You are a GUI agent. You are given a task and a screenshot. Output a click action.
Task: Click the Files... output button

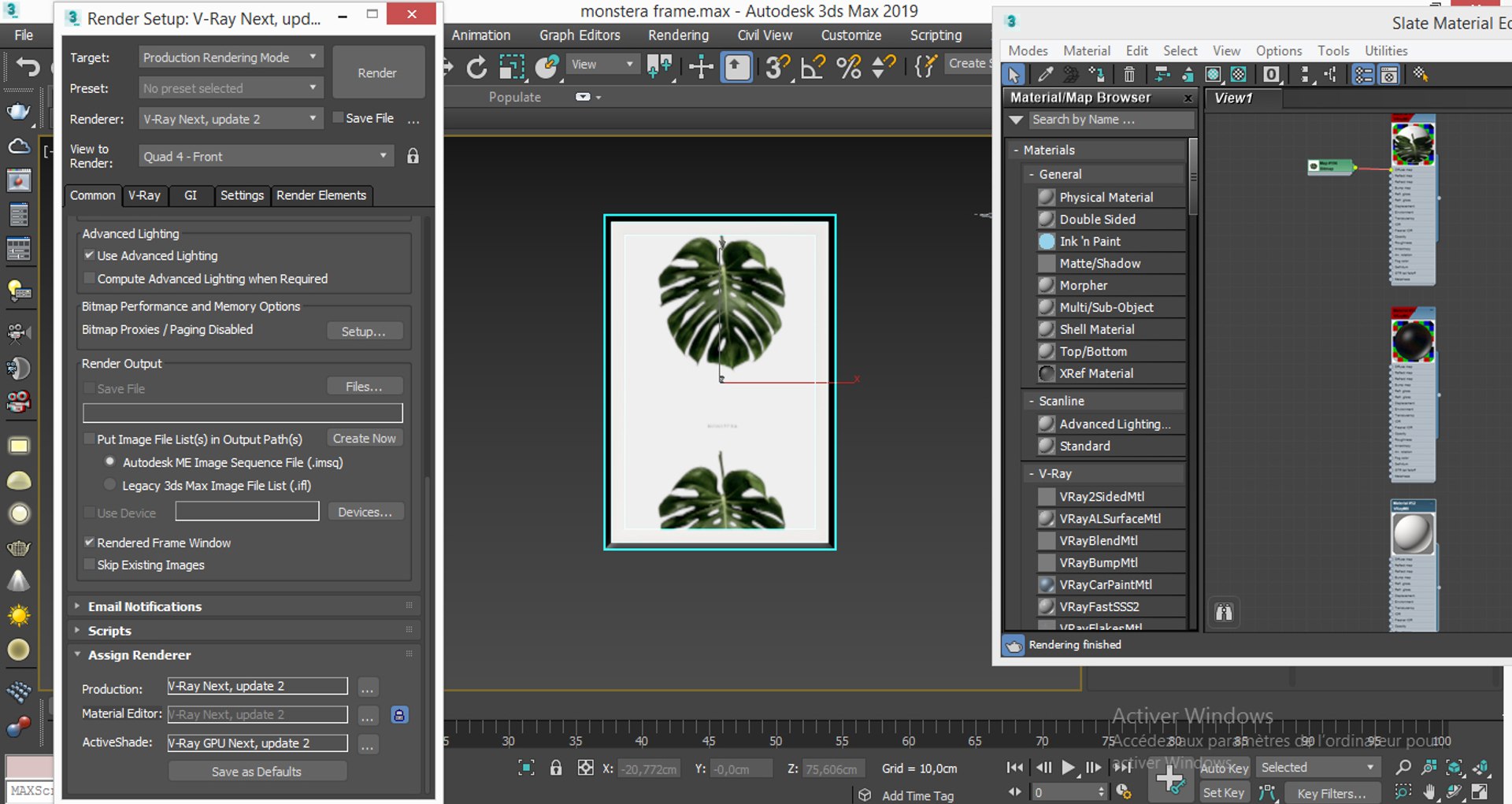[x=365, y=387]
